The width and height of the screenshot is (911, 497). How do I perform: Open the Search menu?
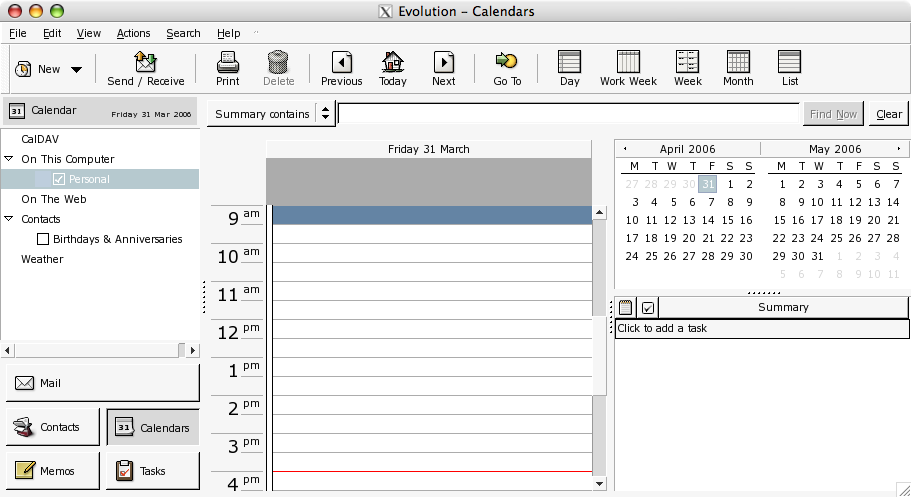pyautogui.click(x=183, y=33)
